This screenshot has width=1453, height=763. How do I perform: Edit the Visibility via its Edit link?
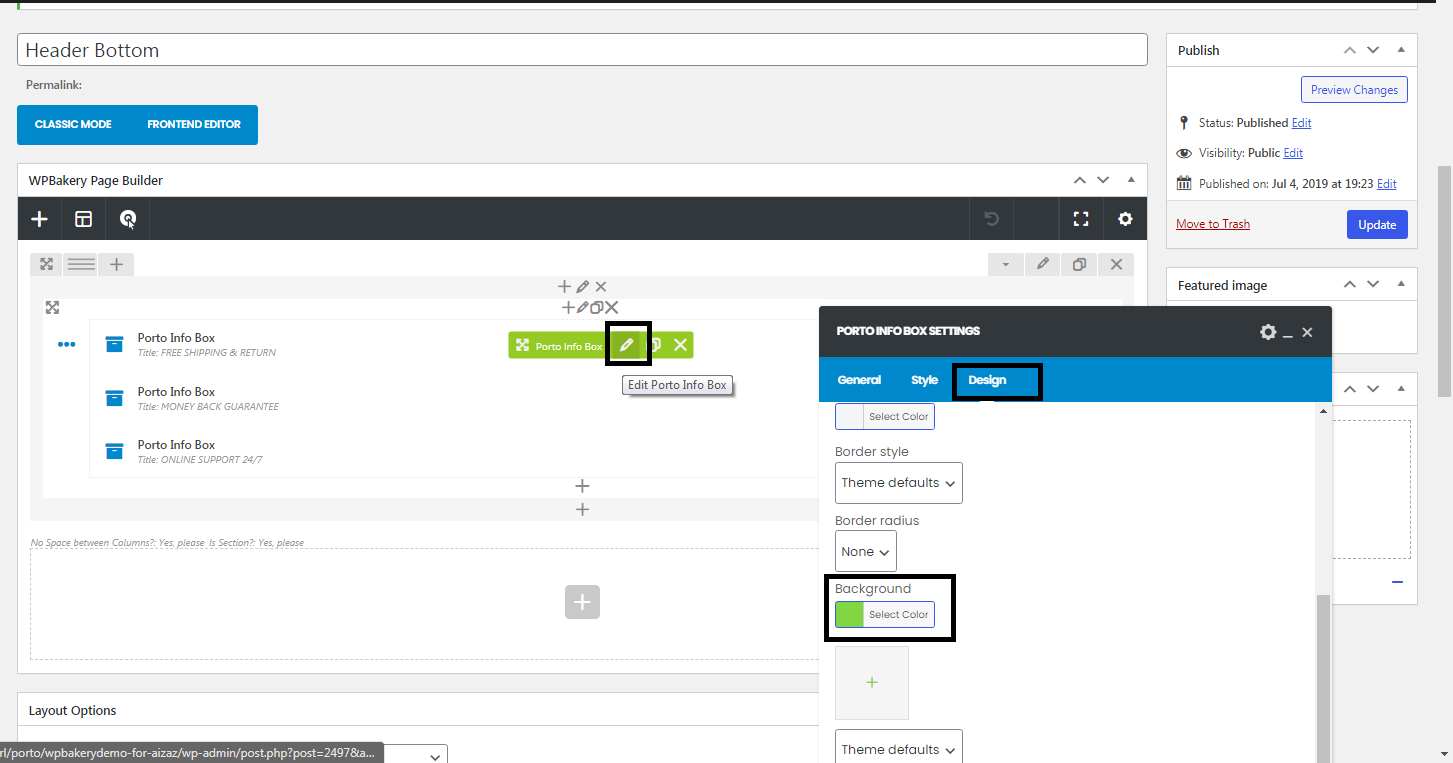point(1293,153)
